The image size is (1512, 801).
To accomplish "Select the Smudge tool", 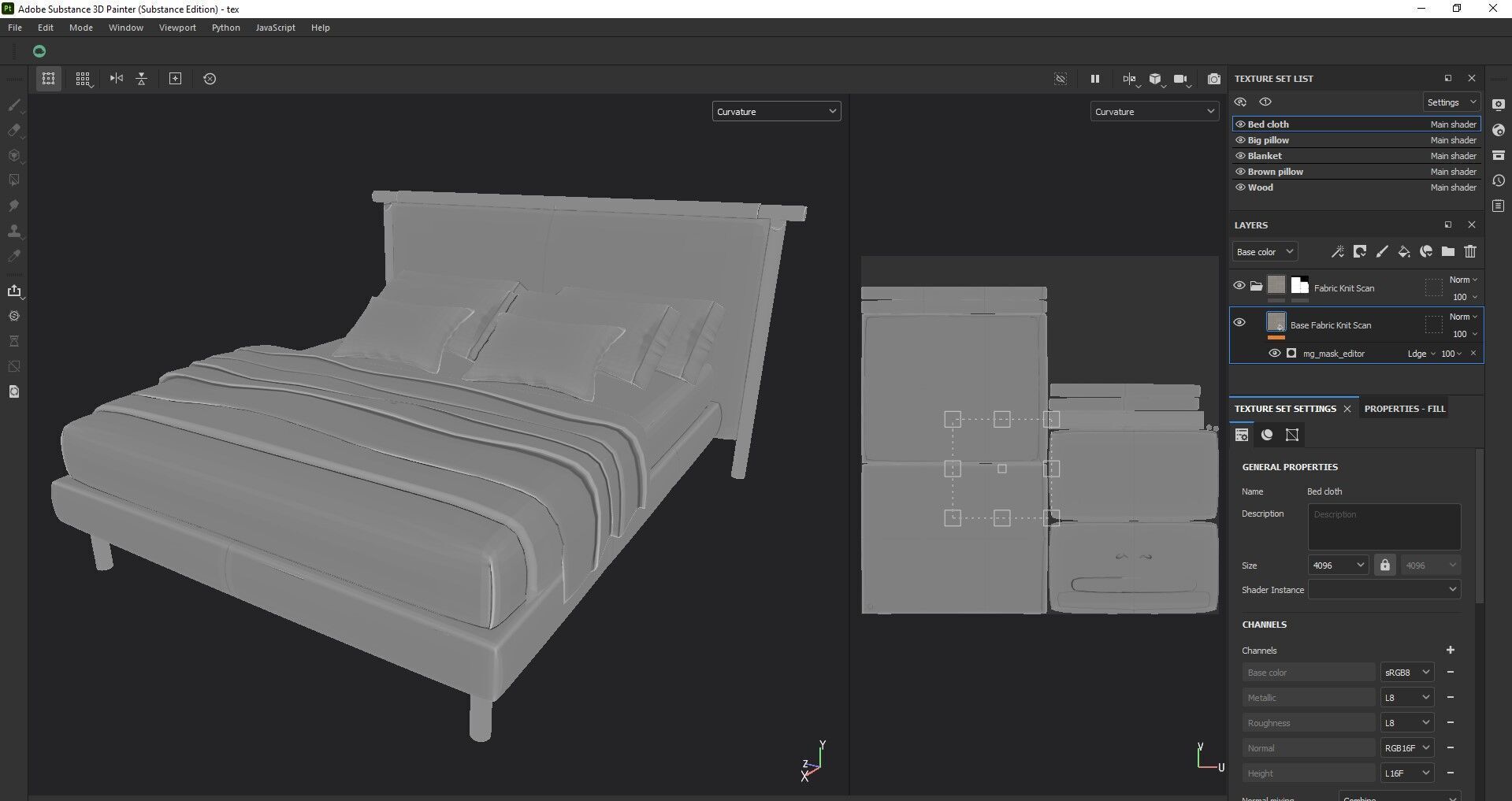I will pos(13,206).
